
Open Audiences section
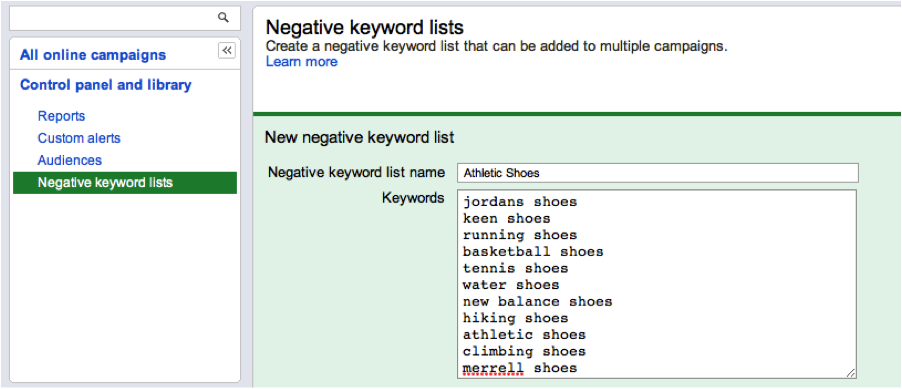click(x=70, y=161)
